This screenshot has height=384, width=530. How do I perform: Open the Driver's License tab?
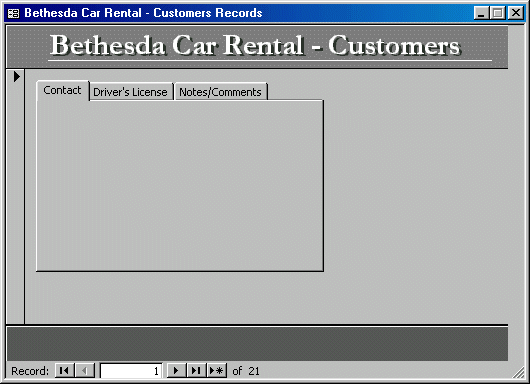tap(131, 92)
